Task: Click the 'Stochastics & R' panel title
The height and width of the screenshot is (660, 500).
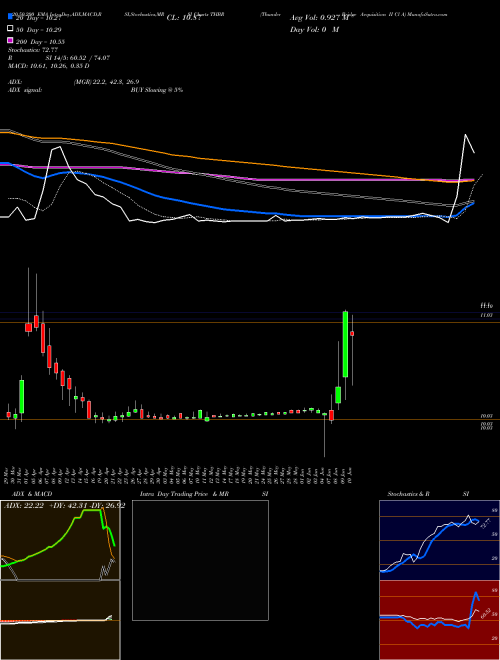Action: point(408,494)
